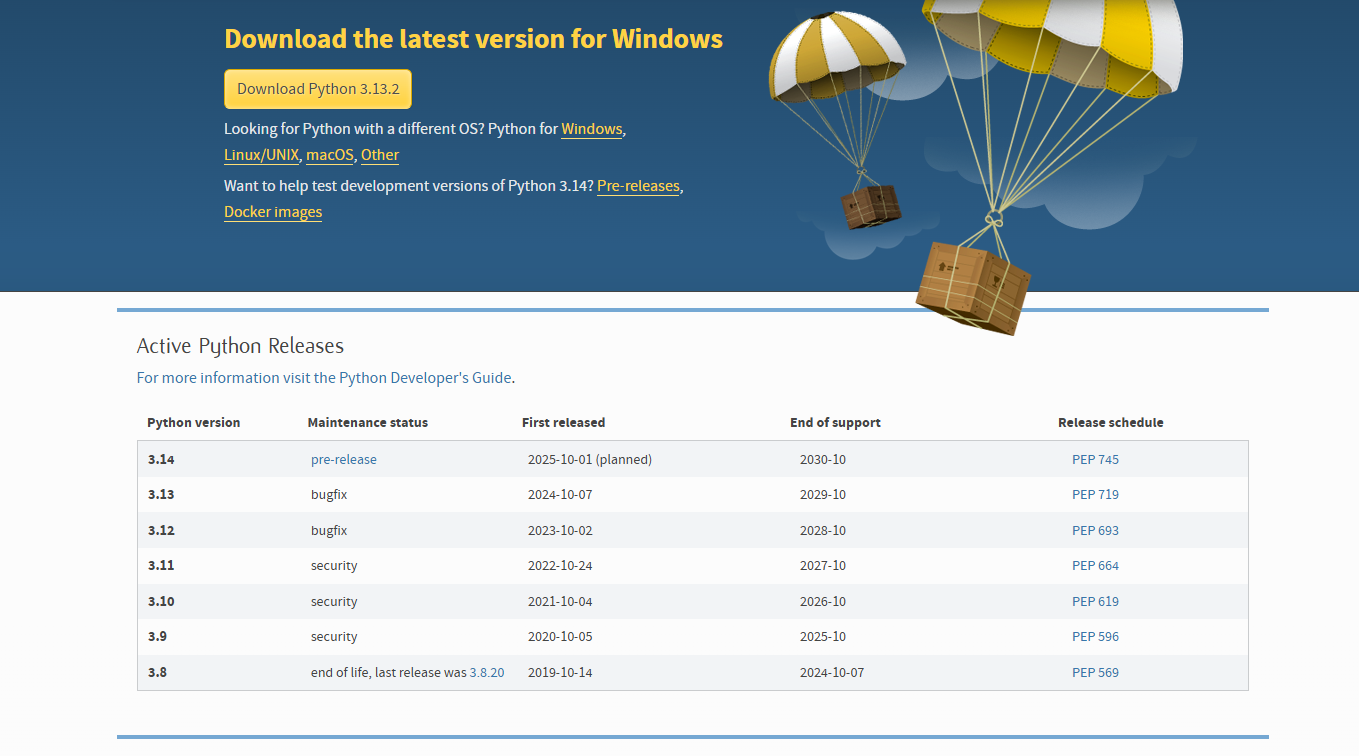1359x756 pixels.
Task: Open the Other platforms link
Action: 380,155
